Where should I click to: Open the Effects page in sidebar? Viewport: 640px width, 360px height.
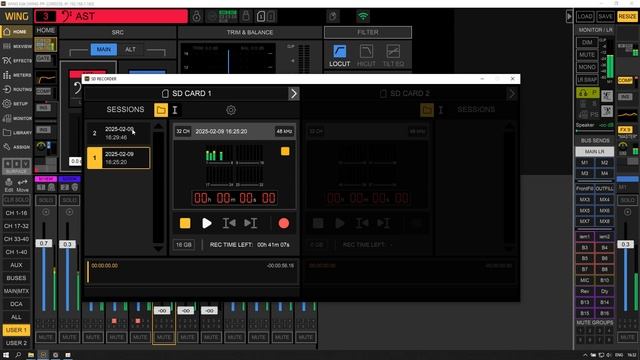[x=16, y=60]
